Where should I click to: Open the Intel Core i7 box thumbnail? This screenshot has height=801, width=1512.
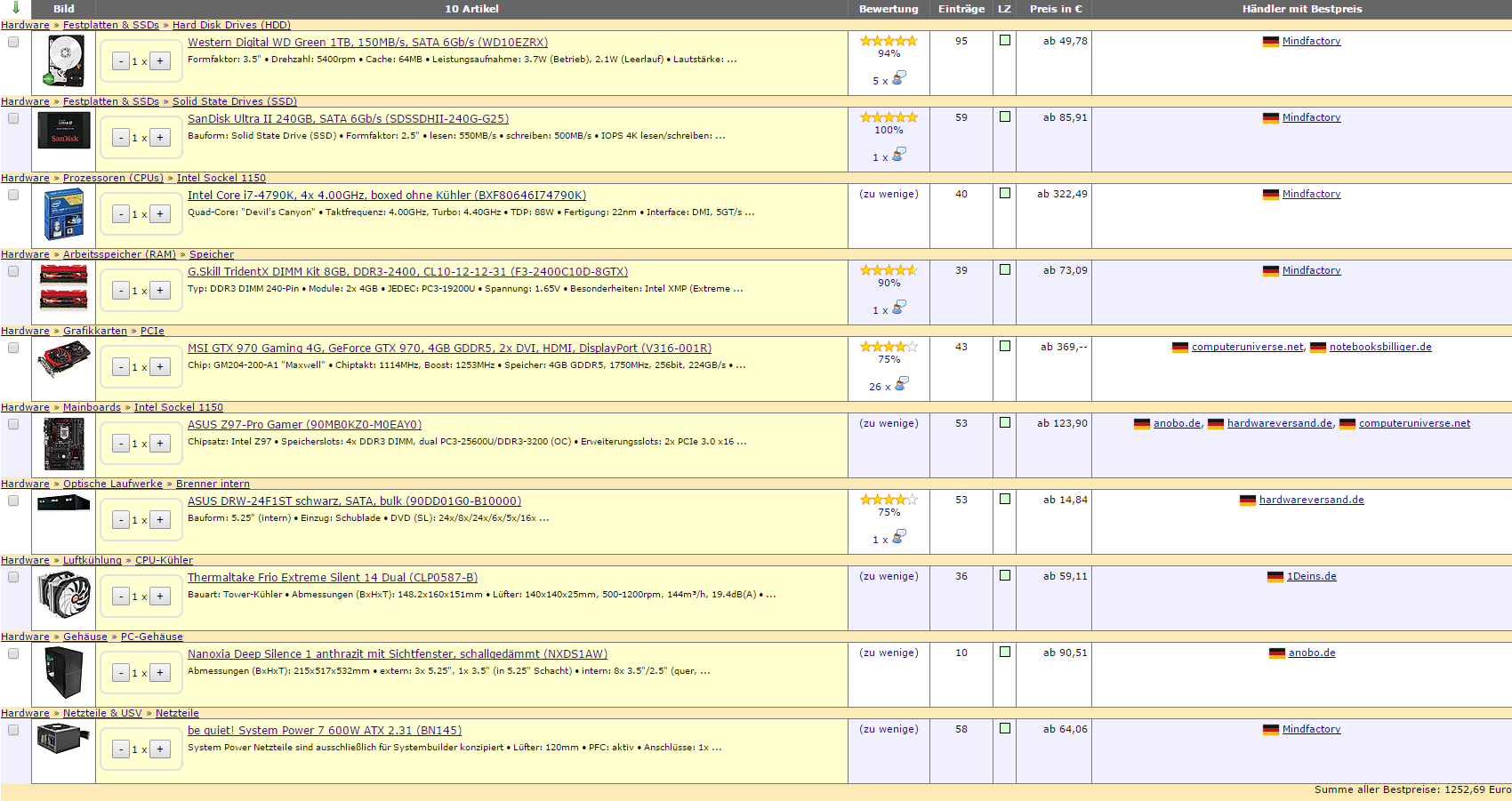pos(64,214)
